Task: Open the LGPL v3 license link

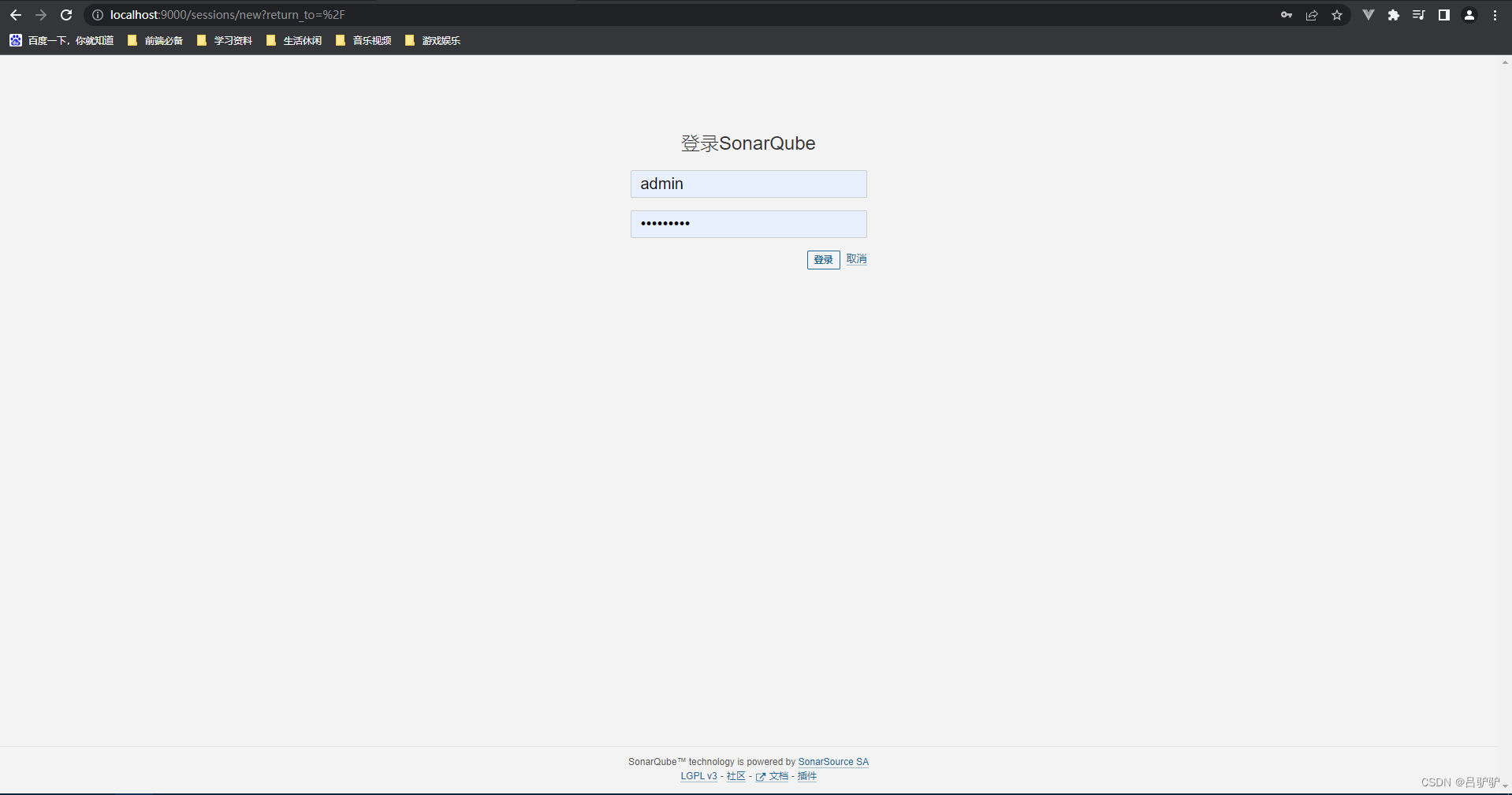Action: coord(698,776)
